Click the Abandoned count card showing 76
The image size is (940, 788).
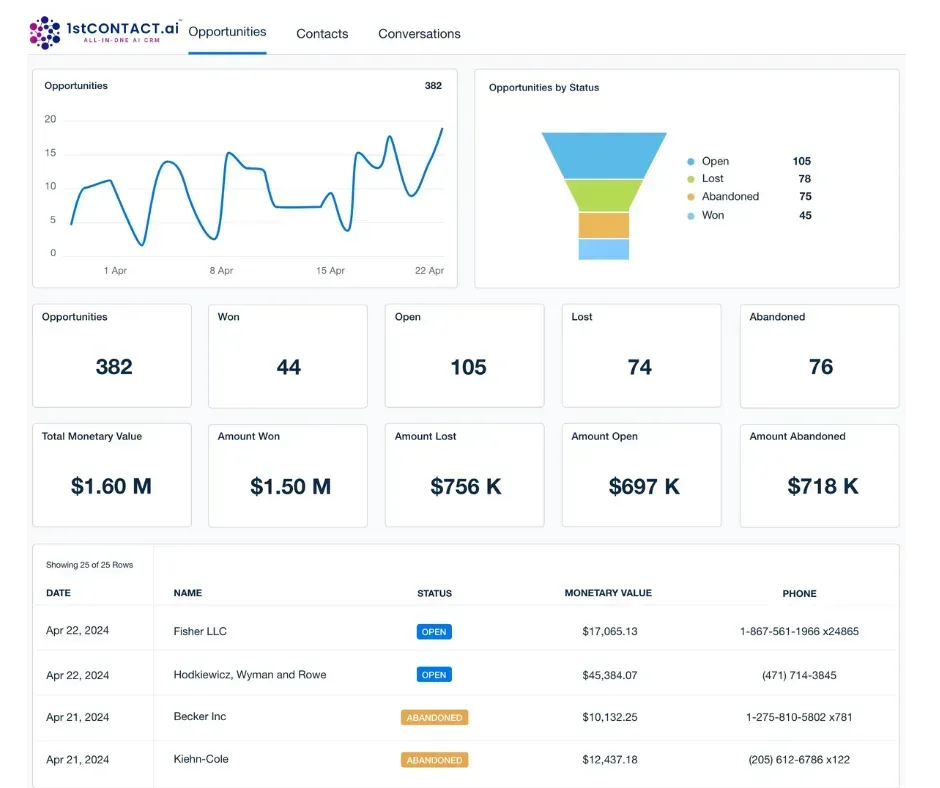[820, 356]
